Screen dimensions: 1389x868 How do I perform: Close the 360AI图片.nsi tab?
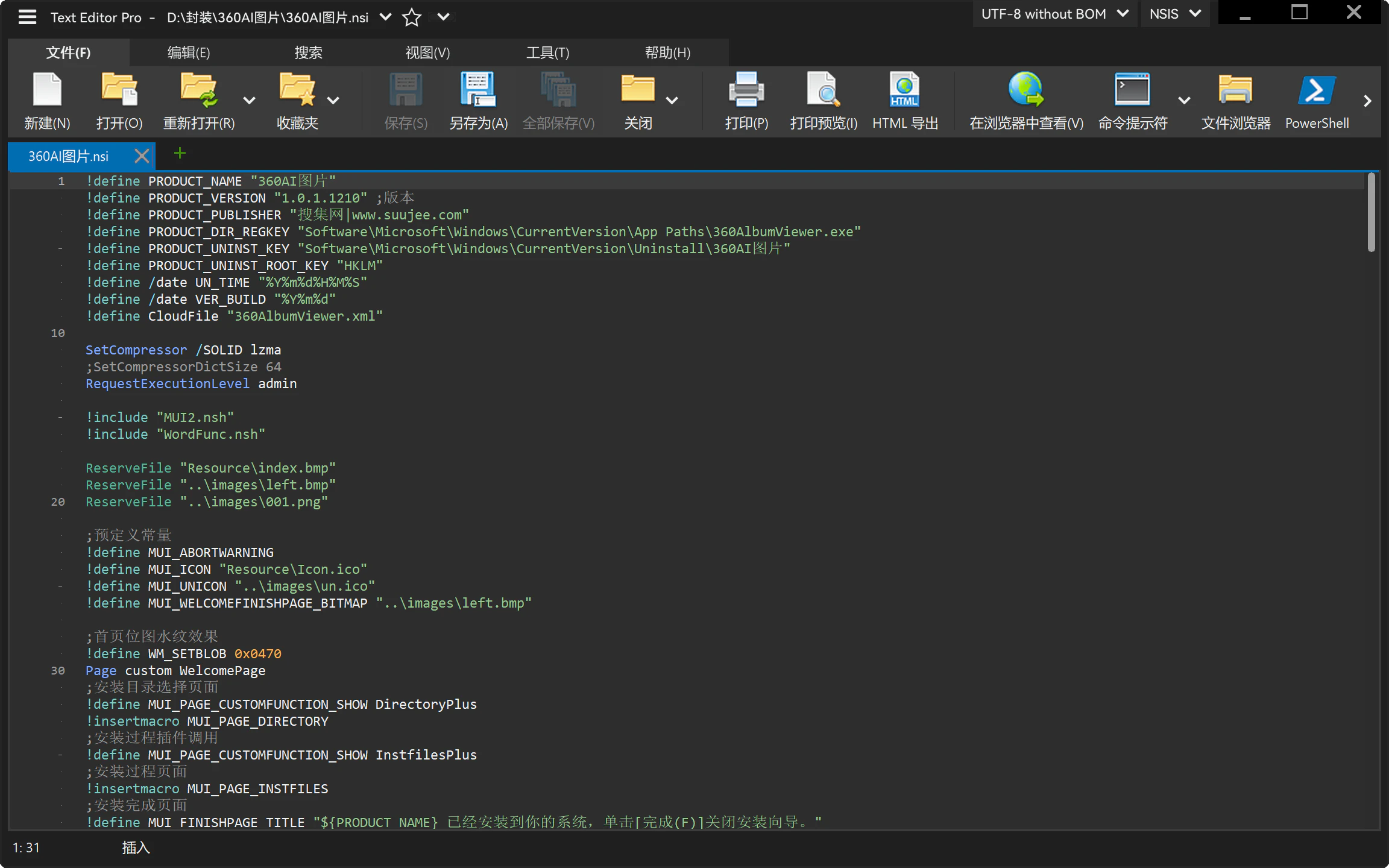tap(142, 156)
